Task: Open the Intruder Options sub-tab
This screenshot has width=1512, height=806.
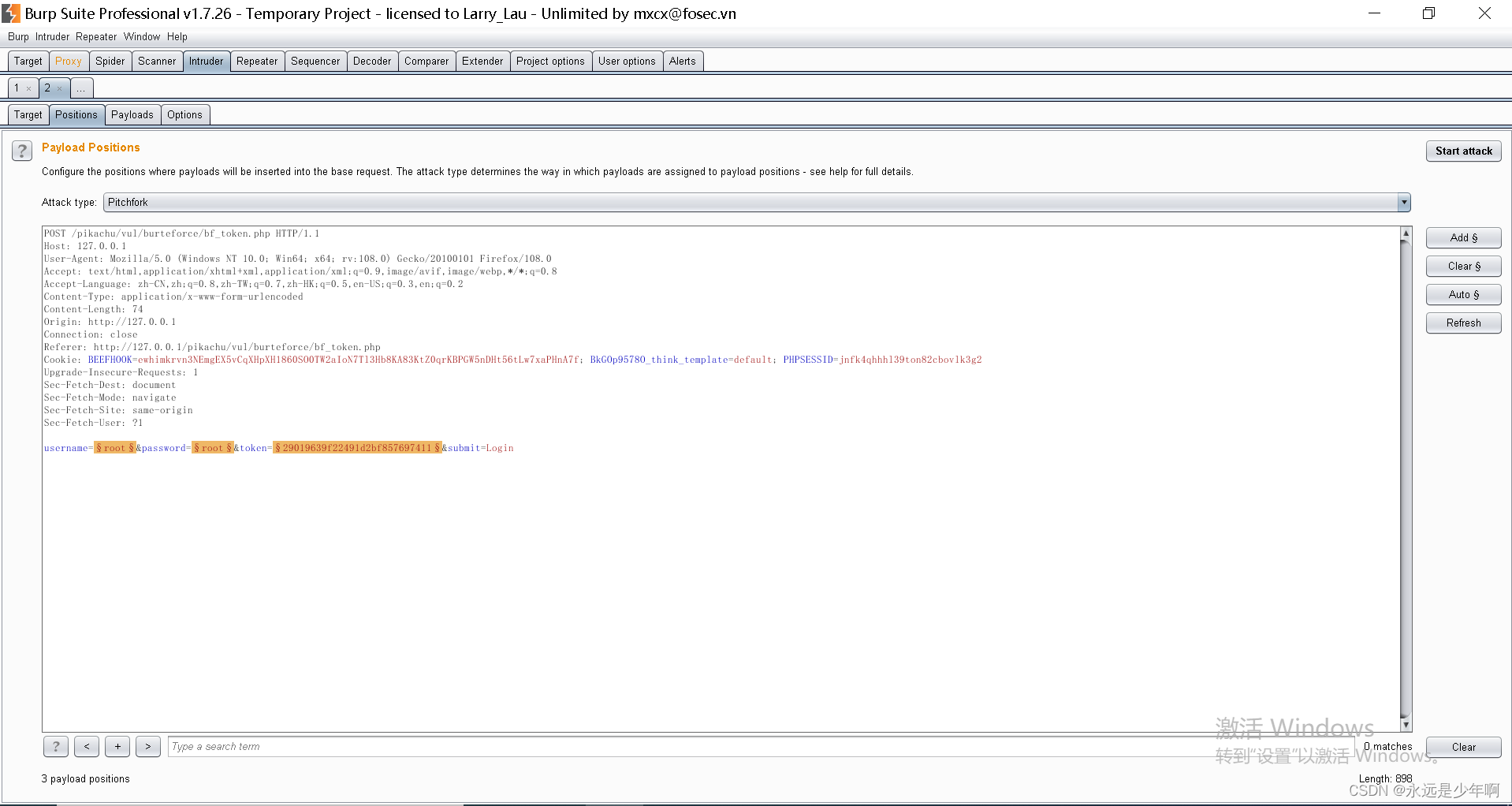Action: 184,114
